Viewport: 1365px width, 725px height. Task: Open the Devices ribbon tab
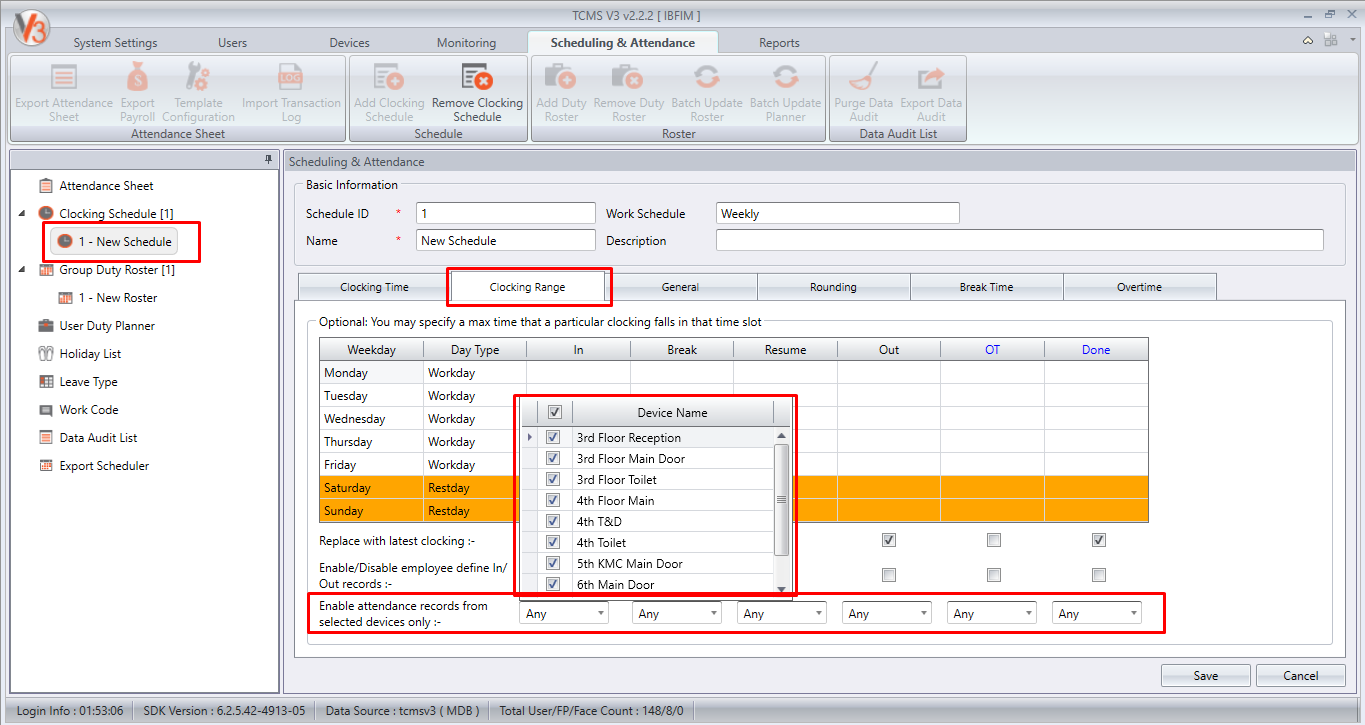(x=349, y=43)
